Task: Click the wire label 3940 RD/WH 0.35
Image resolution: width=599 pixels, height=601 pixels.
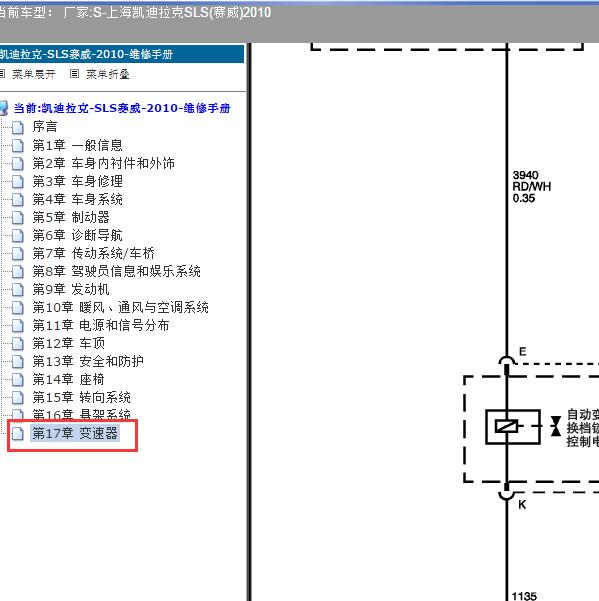Action: [532, 187]
